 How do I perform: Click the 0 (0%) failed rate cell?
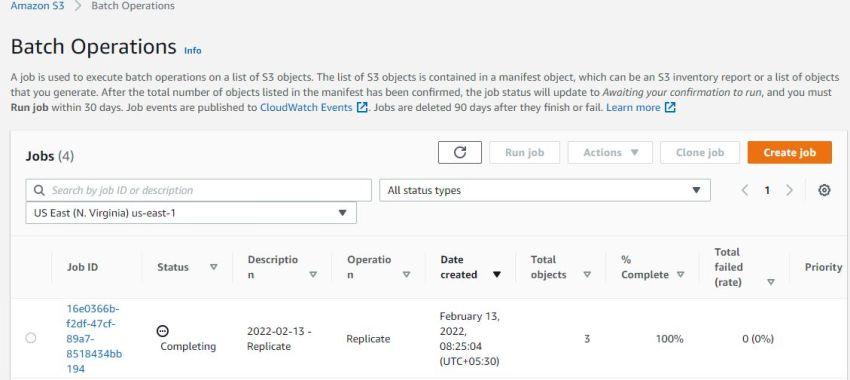[758, 339]
